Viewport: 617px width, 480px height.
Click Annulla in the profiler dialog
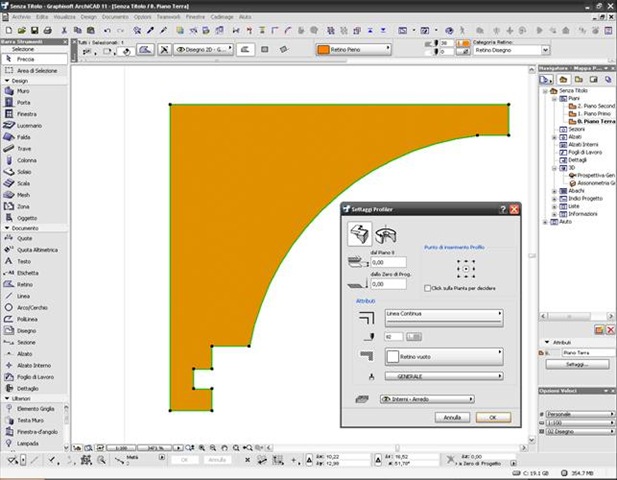(452, 417)
